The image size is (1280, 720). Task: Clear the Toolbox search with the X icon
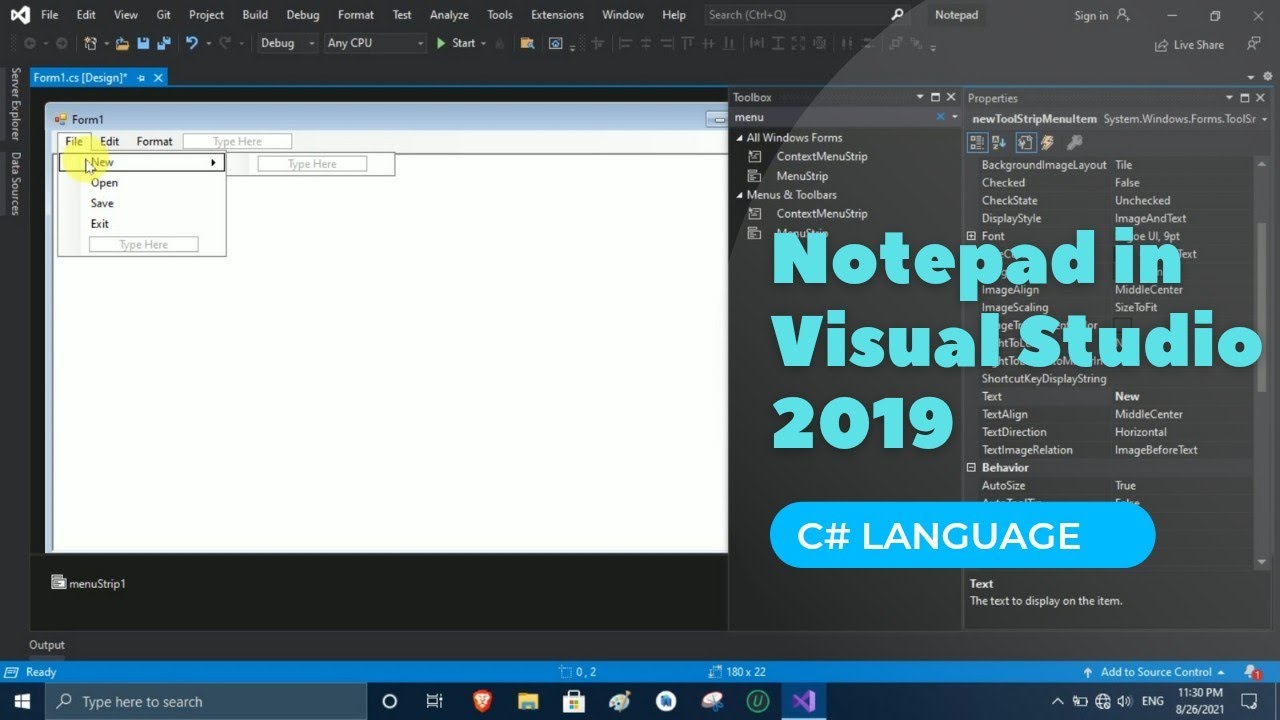point(941,117)
